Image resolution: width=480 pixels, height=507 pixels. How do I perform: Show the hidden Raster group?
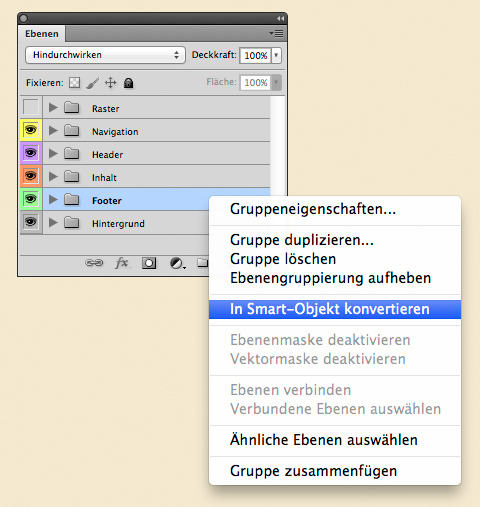31,107
